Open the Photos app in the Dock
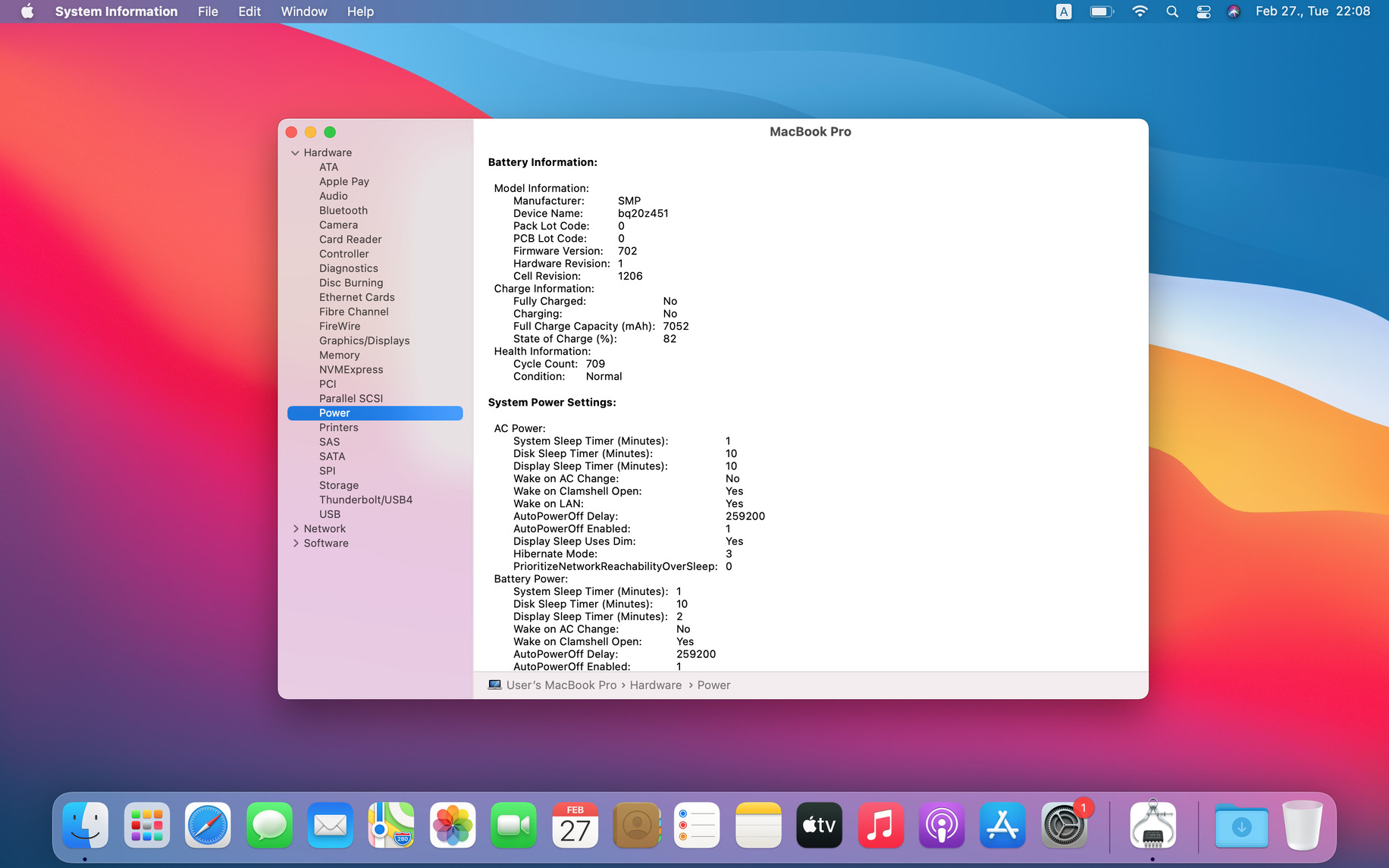Image resolution: width=1389 pixels, height=868 pixels. click(453, 825)
